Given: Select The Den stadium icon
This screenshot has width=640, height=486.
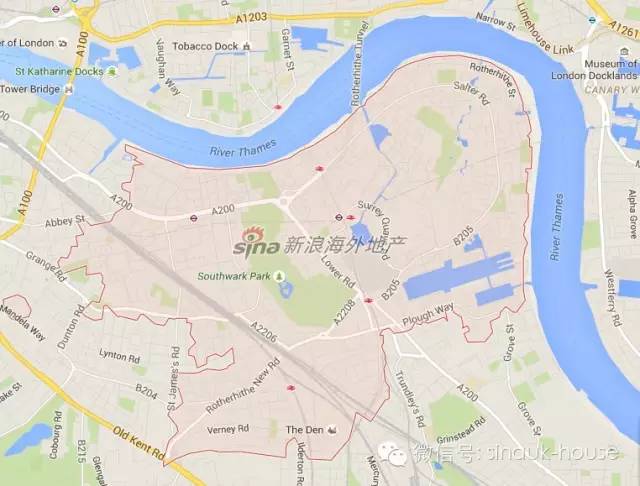Looking at the screenshot, I should click(x=333, y=430).
